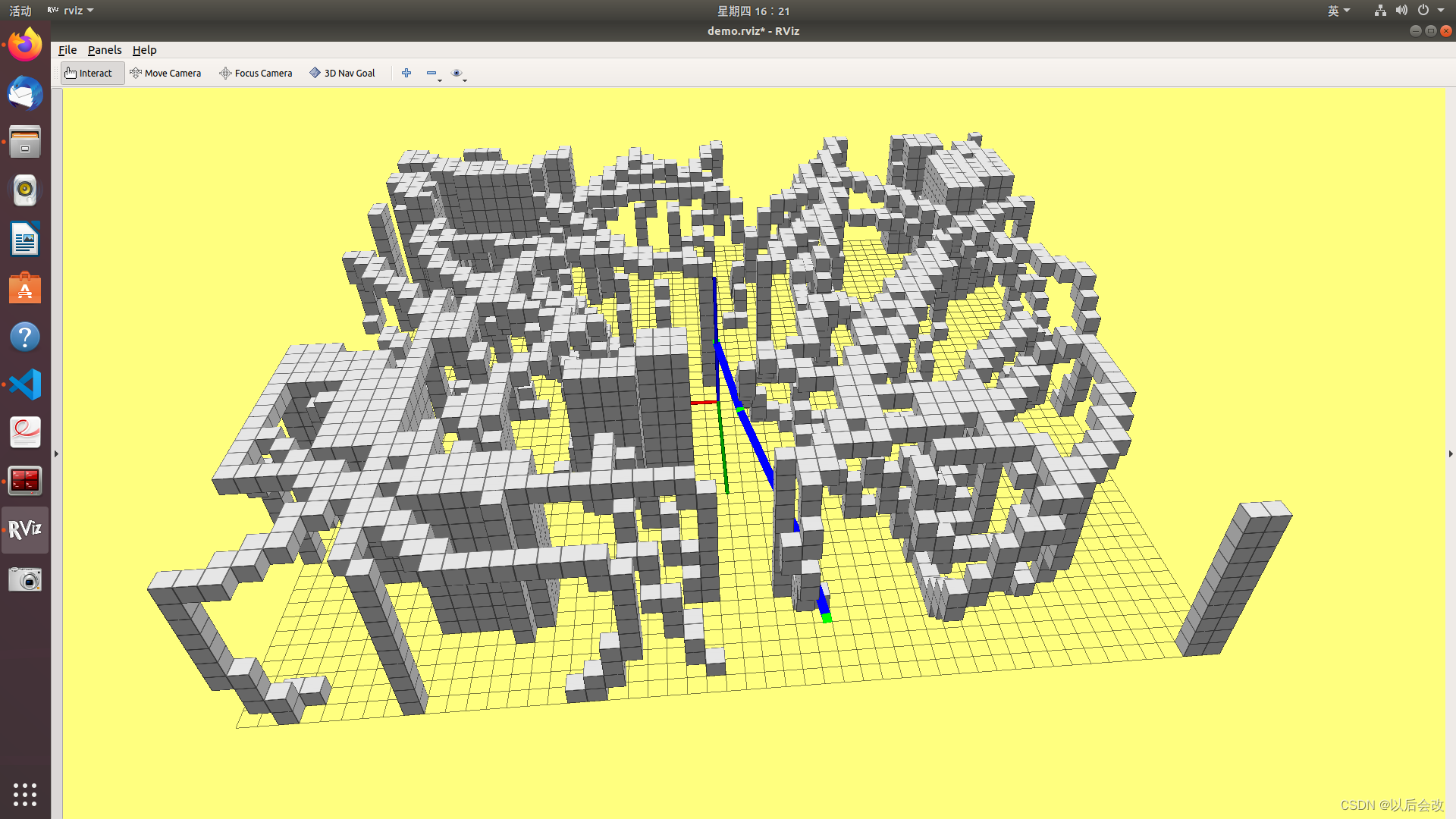Select the 3D Nav Goal tool
1456x819 pixels.
pyautogui.click(x=343, y=74)
